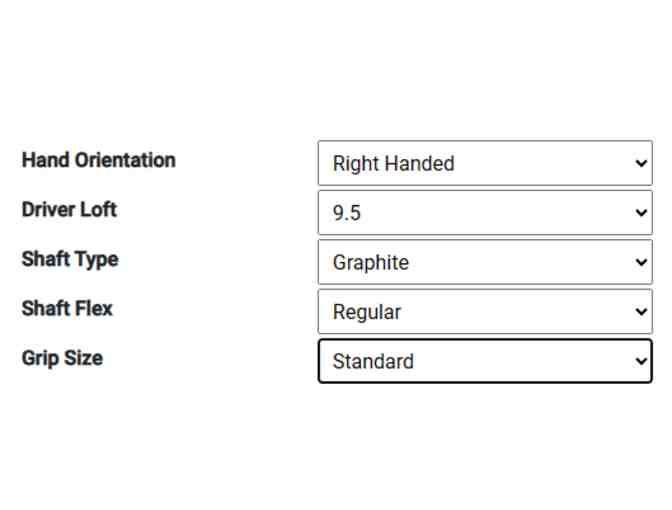
Task: Click the 9.5 loft value text
Action: pyautogui.click(x=347, y=214)
